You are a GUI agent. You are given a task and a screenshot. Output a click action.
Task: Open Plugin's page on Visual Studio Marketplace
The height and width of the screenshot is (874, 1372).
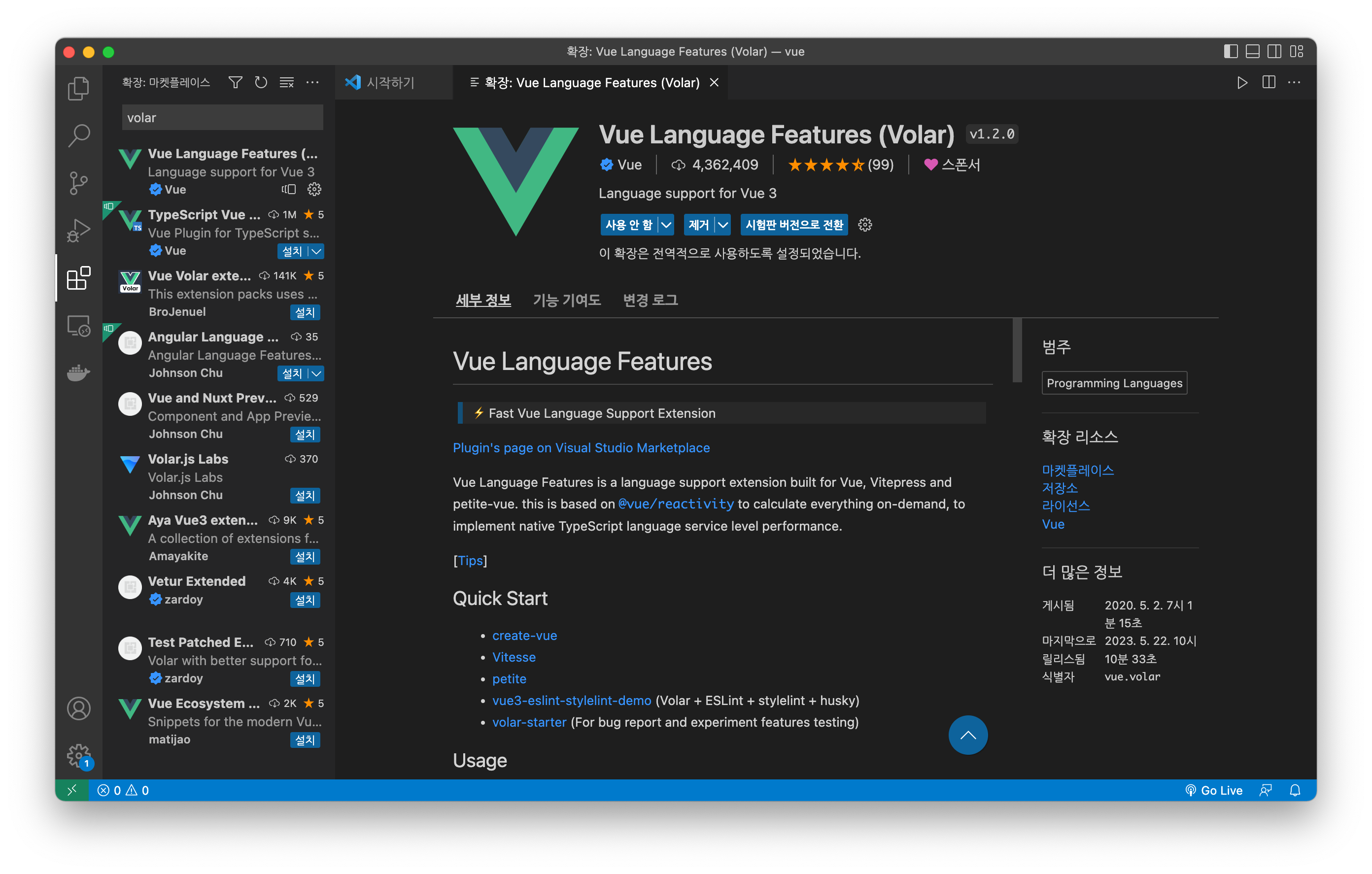(x=581, y=448)
